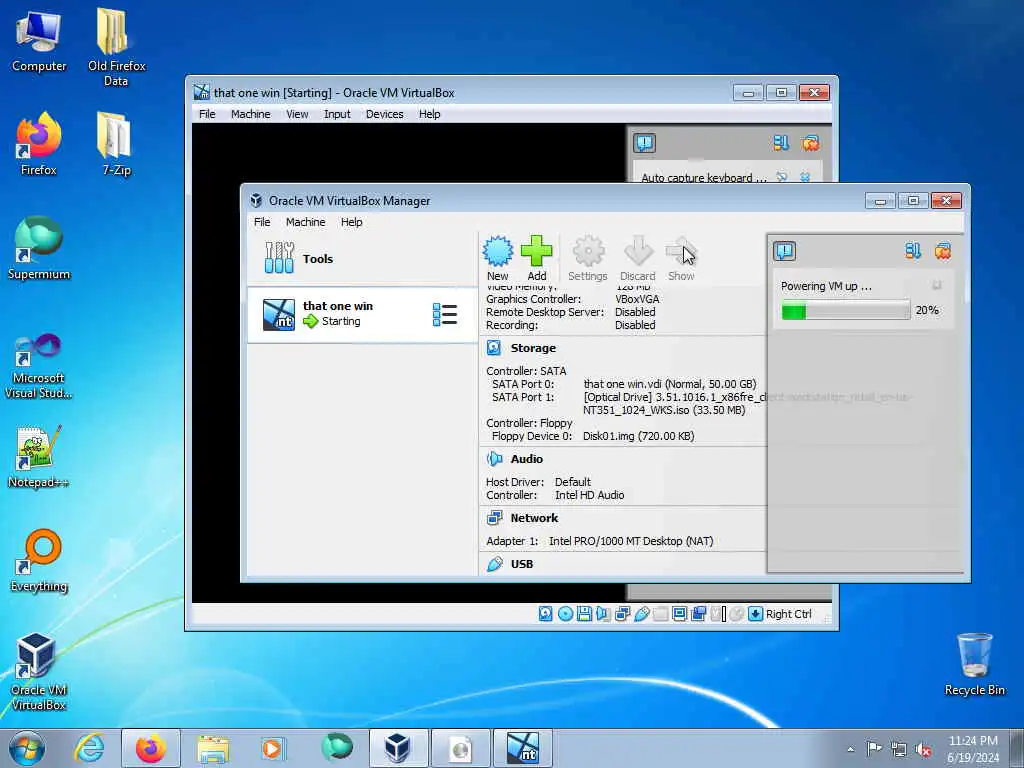
Task: Click the muted volume tray icon
Action: click(923, 749)
